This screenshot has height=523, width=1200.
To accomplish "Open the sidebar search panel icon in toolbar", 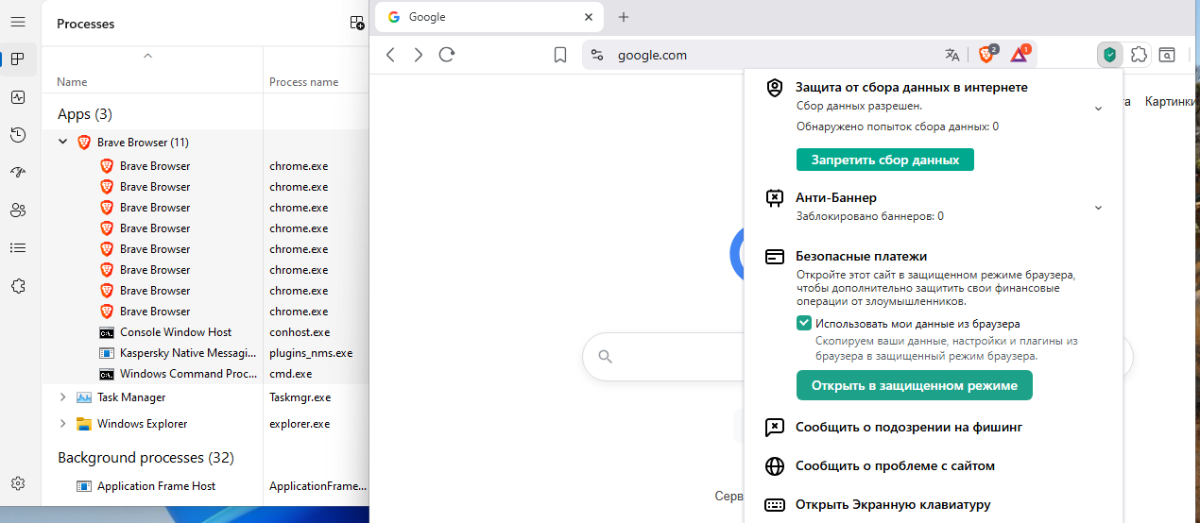I will (1167, 55).
